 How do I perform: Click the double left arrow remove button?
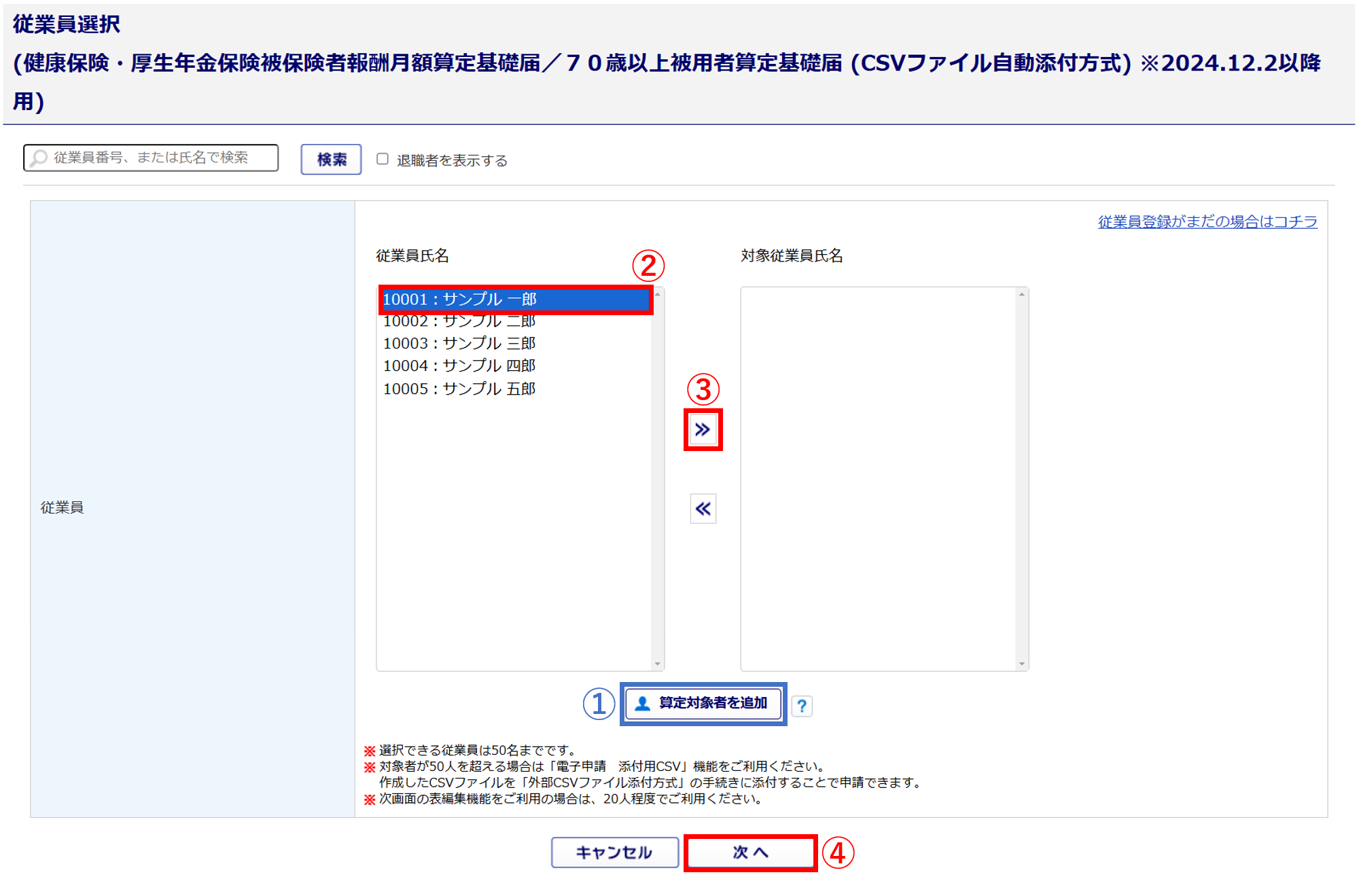(703, 509)
